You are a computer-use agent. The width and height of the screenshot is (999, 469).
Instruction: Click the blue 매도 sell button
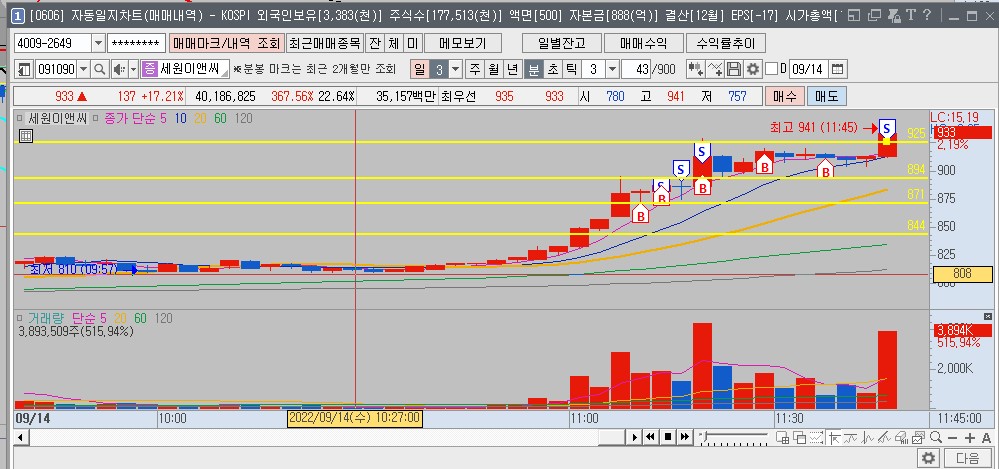pos(827,96)
